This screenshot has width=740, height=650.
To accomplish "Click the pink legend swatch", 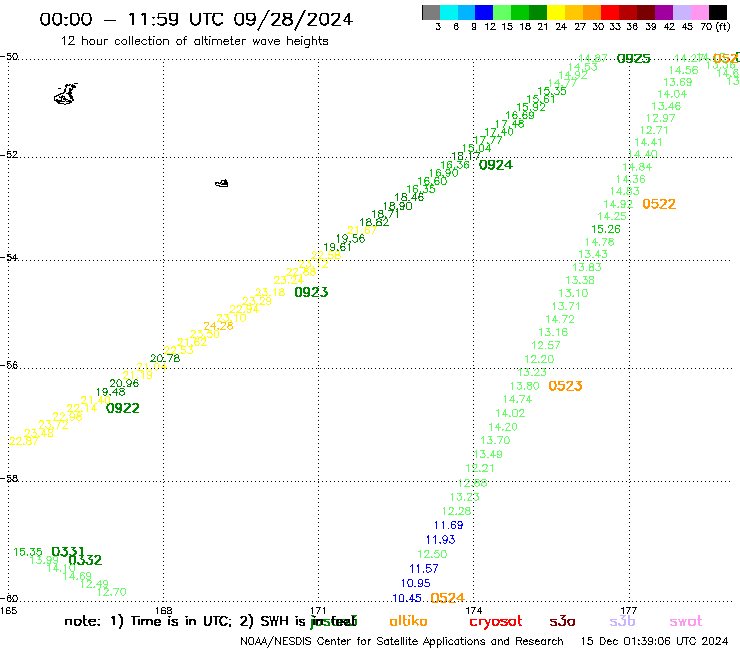I will 699,12.
